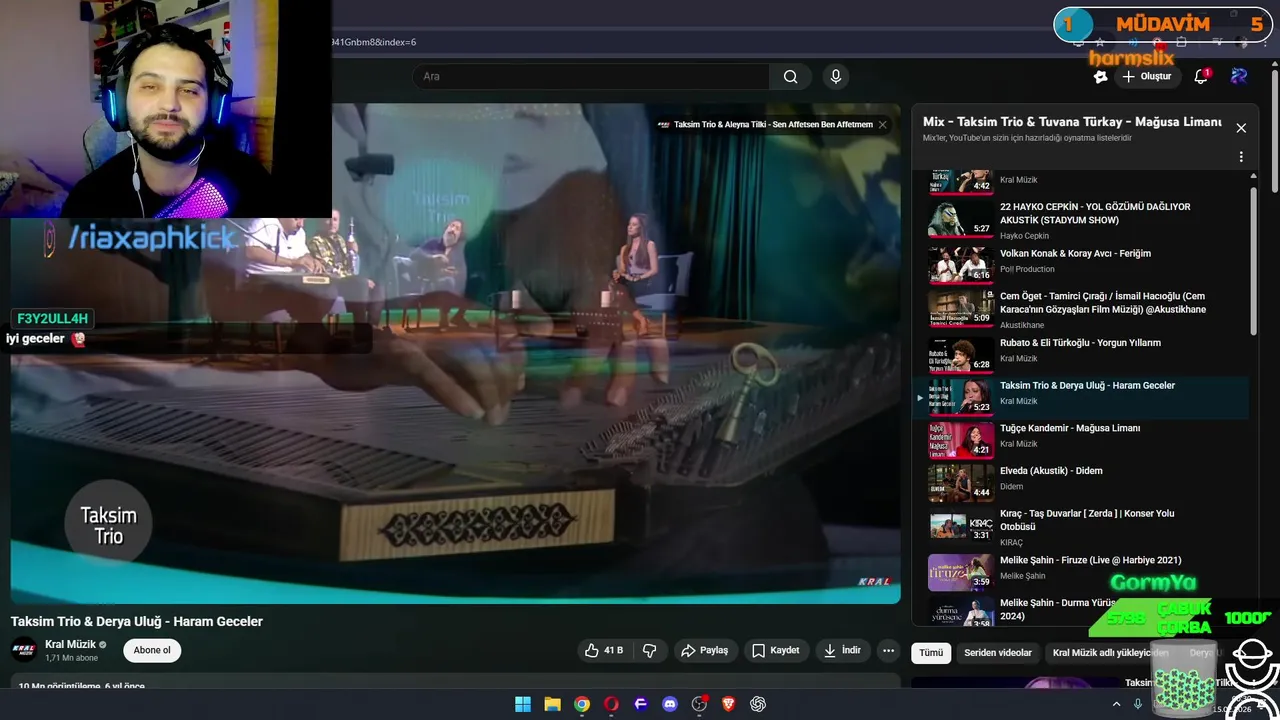Open the Mix playlist three-dot menu
This screenshot has height=720, width=1280.
pos(1241,157)
